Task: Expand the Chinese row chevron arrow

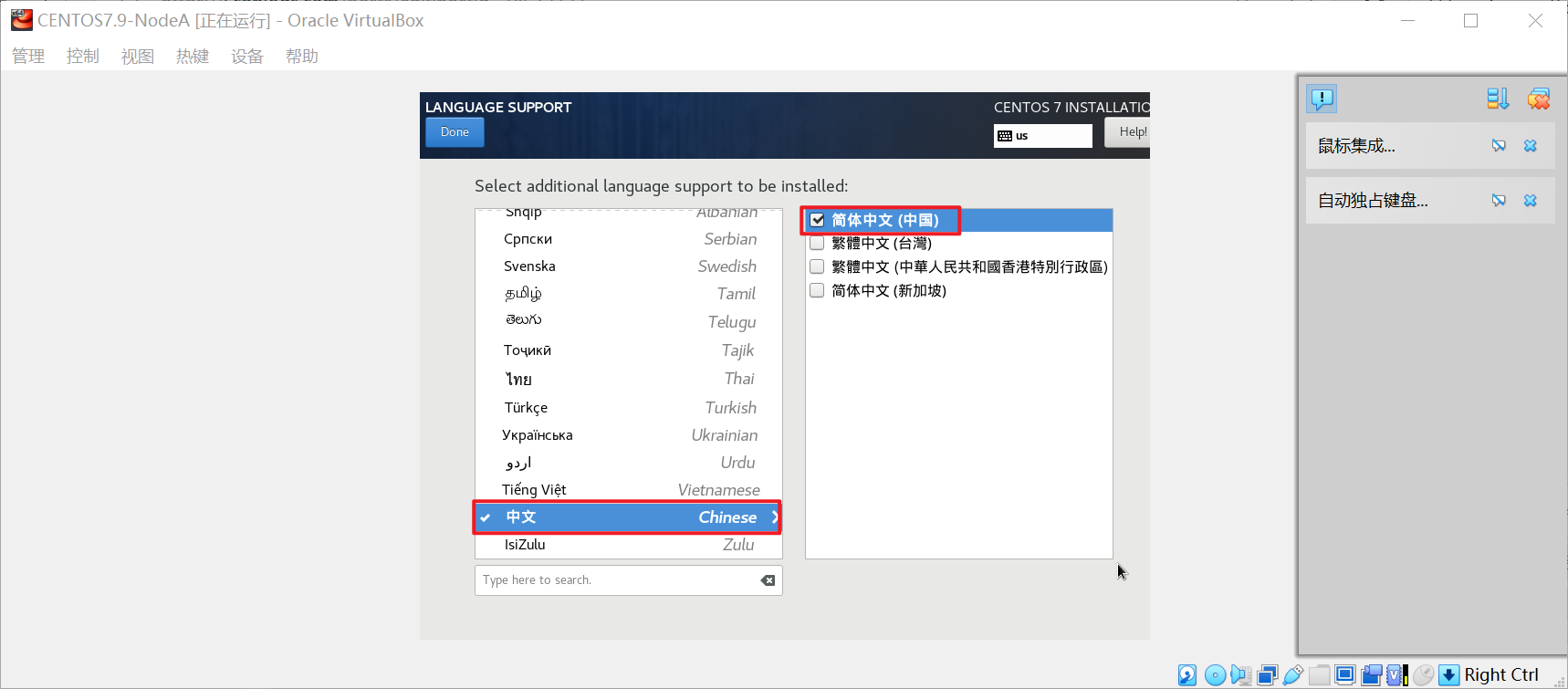Action: click(x=774, y=517)
